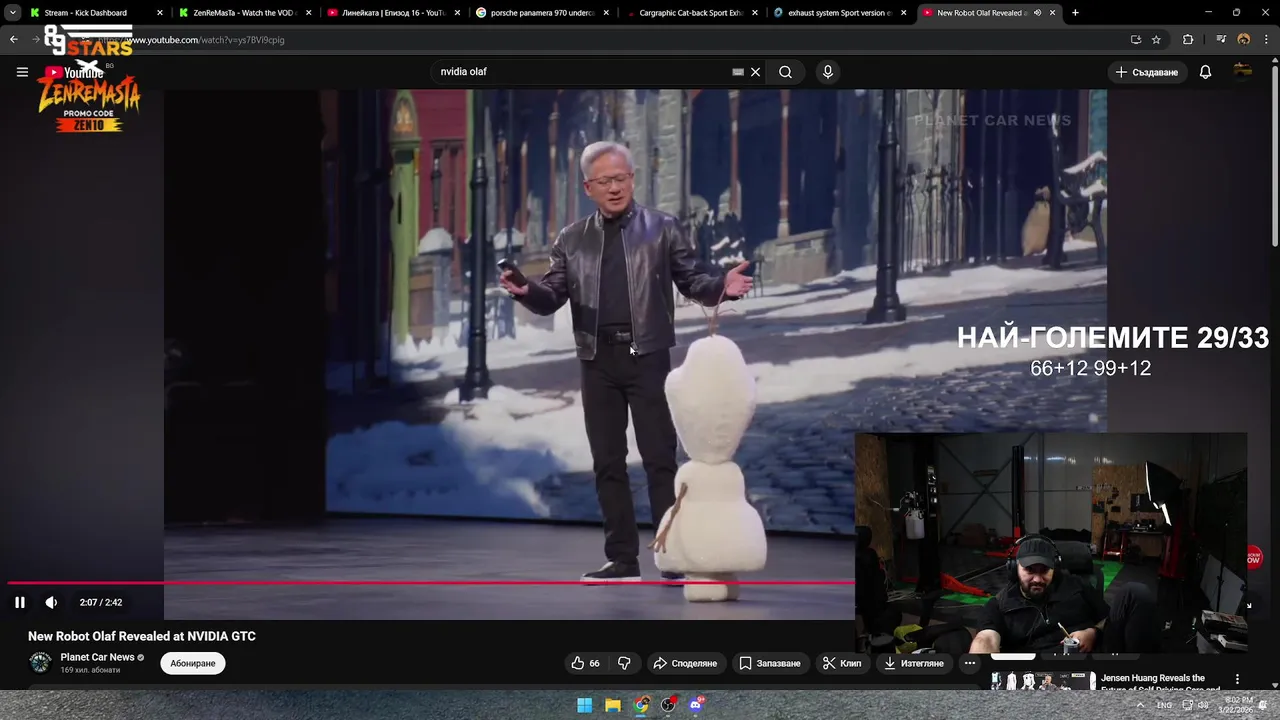Install app icon in the address bar
The width and height of the screenshot is (1280, 720).
[x=1135, y=40]
